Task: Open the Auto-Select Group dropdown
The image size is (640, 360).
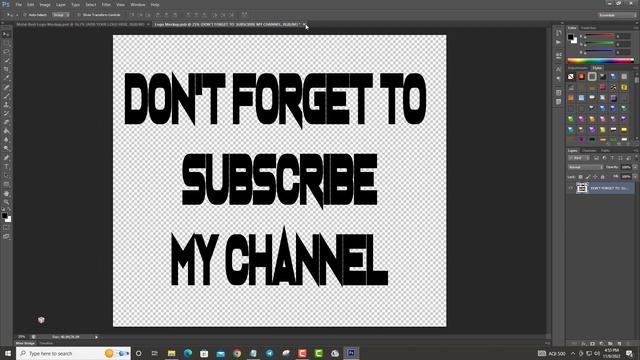Action: 61,15
